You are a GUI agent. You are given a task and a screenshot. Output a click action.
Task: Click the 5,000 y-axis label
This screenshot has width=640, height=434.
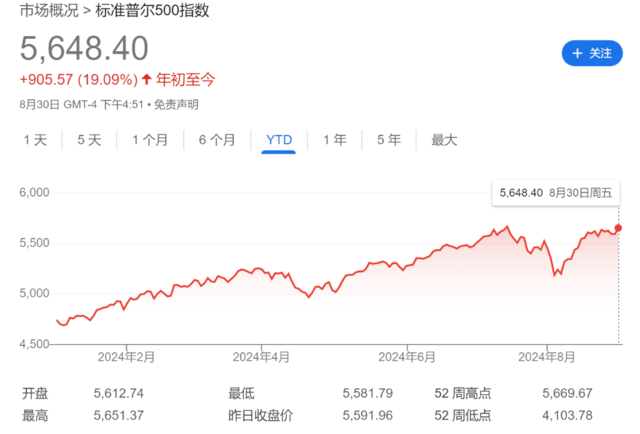point(34,293)
